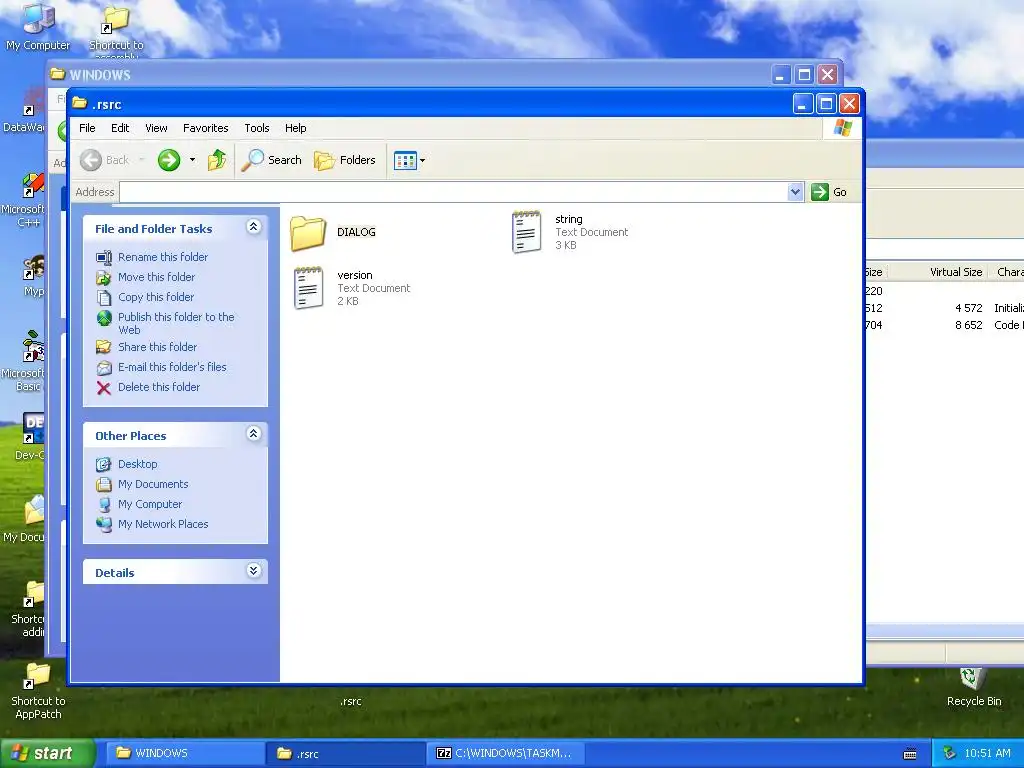Screen dimensions: 1024x768
Task: Select the DIALOG folder icon
Action: (x=308, y=233)
